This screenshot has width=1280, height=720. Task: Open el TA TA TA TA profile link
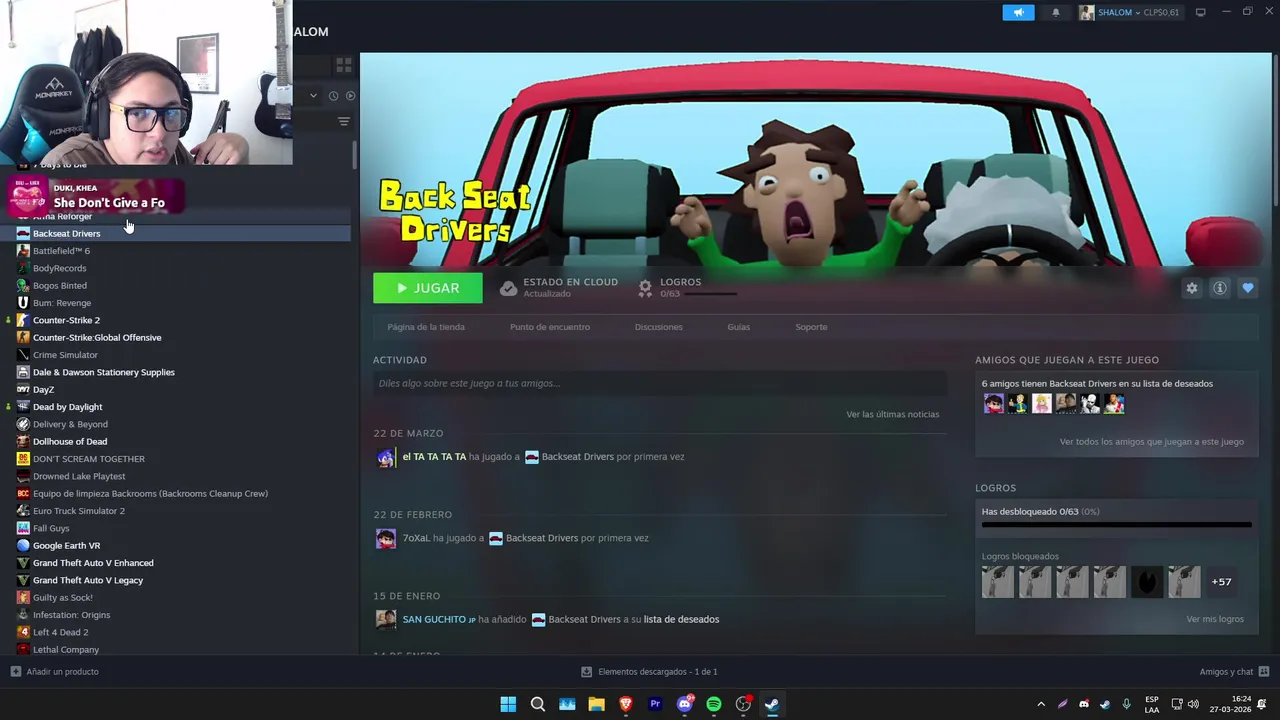coord(434,457)
